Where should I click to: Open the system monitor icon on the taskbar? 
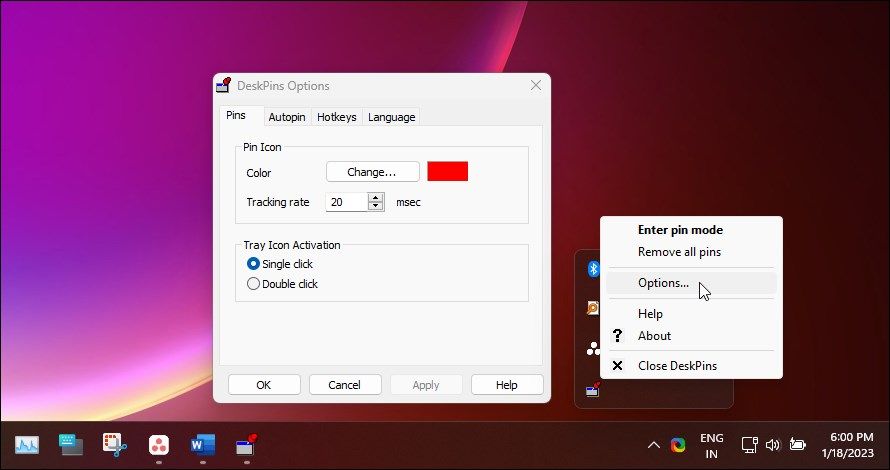[26, 446]
